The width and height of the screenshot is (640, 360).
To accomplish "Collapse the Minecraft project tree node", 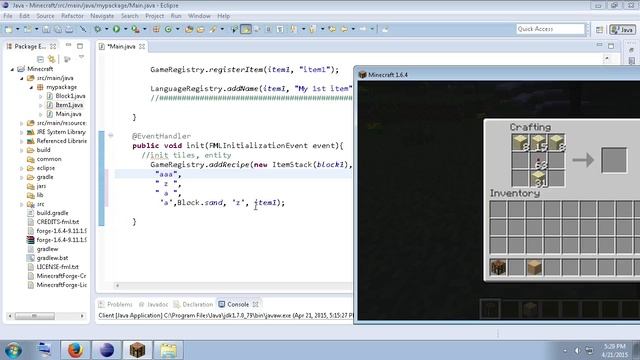I will click(12, 69).
